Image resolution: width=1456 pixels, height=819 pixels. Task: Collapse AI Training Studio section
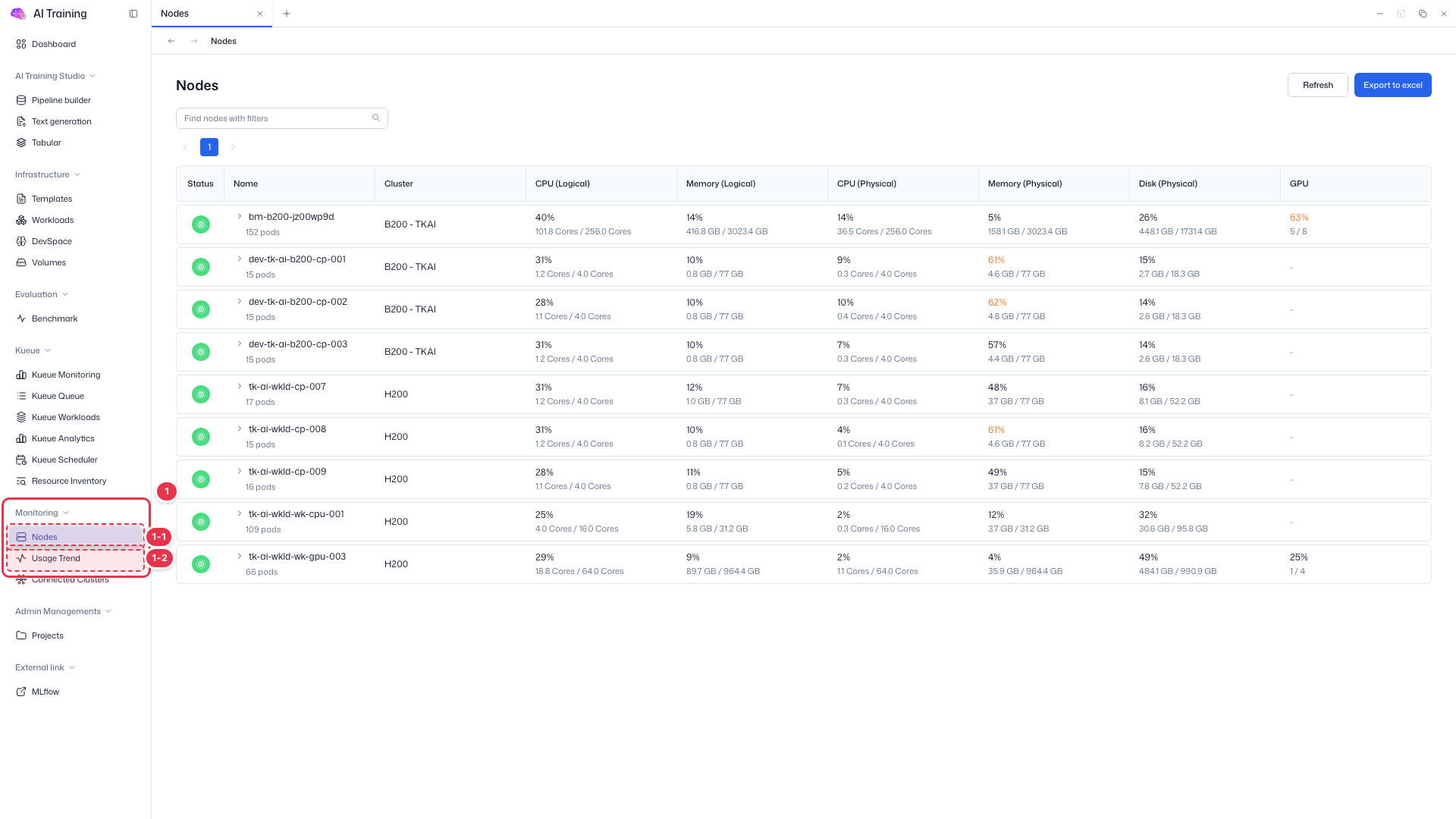(55, 76)
